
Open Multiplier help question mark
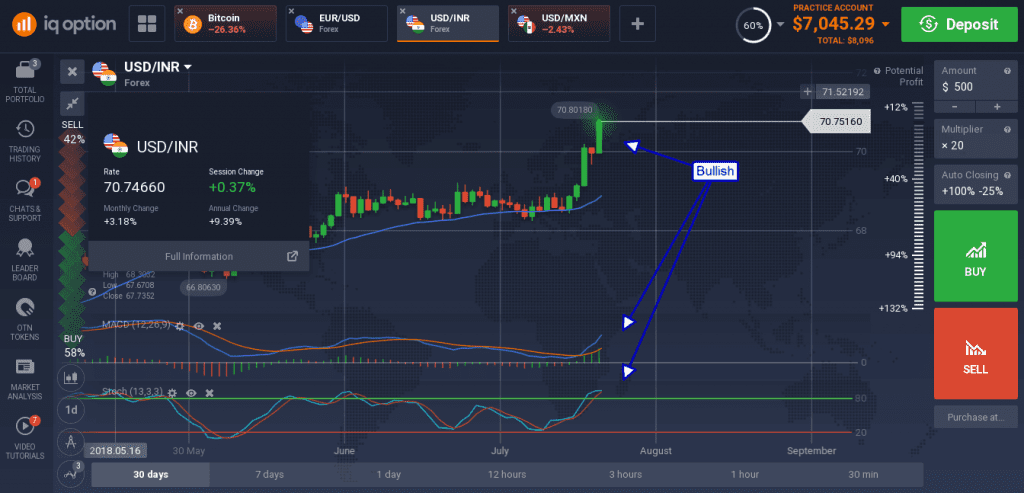[x=1007, y=129]
